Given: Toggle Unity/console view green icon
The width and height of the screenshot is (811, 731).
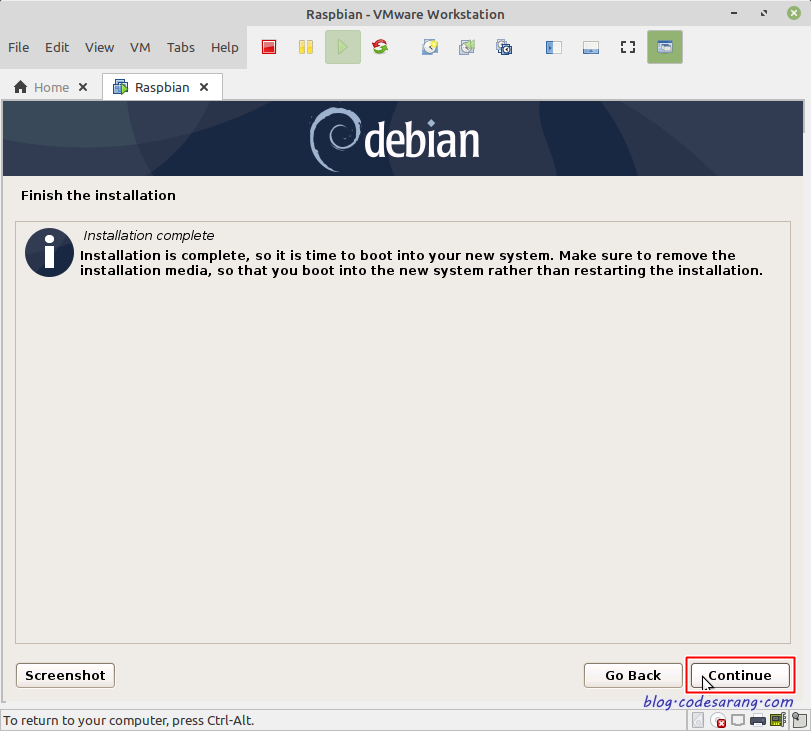Looking at the screenshot, I should pos(665,47).
